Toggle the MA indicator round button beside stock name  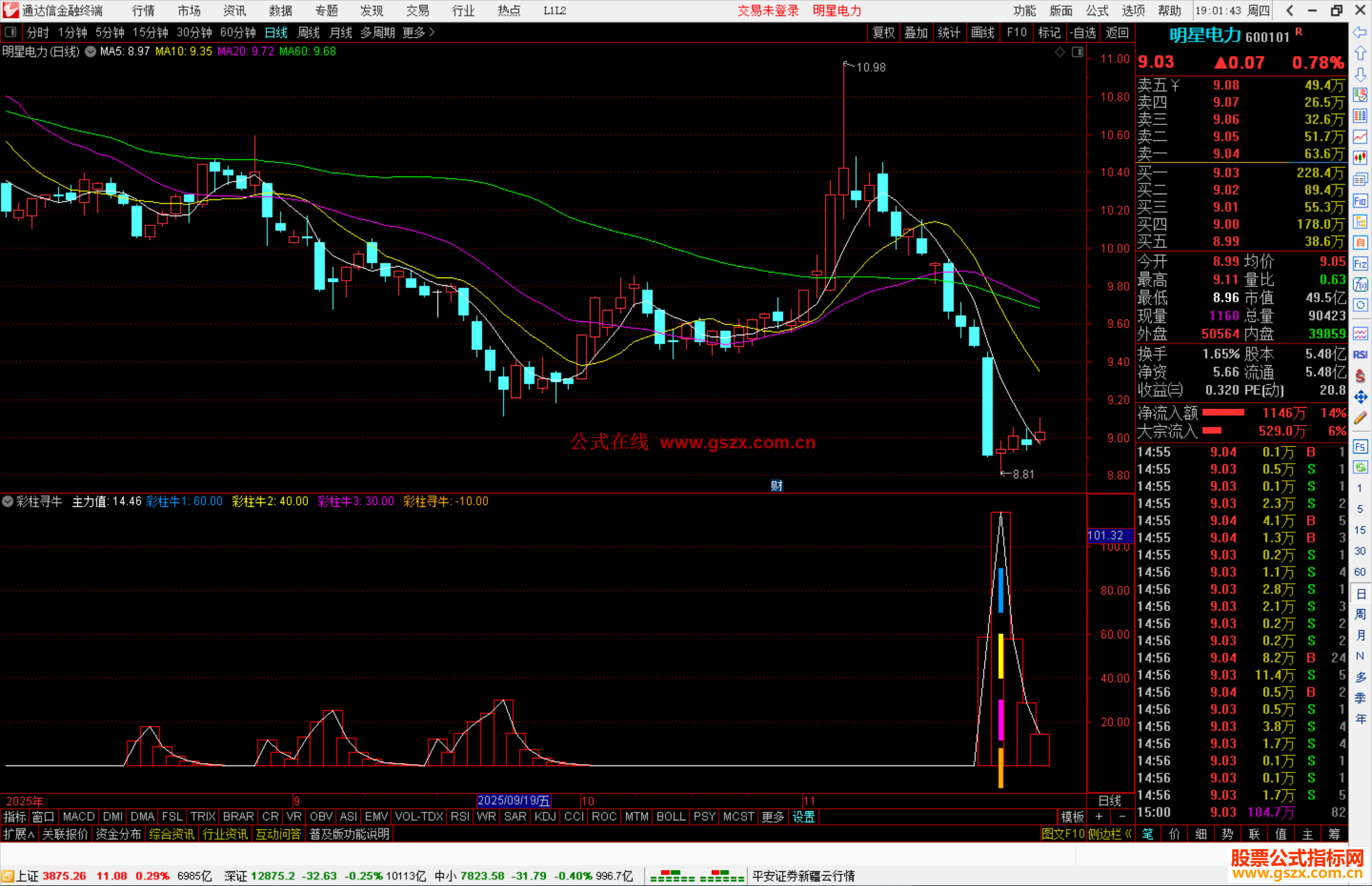[91, 51]
